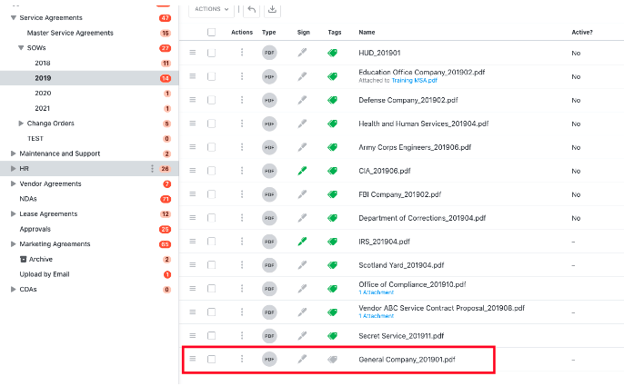Click drag handle icon for Defense Company_201902.pdf row
624x386 pixels.
tap(193, 99)
